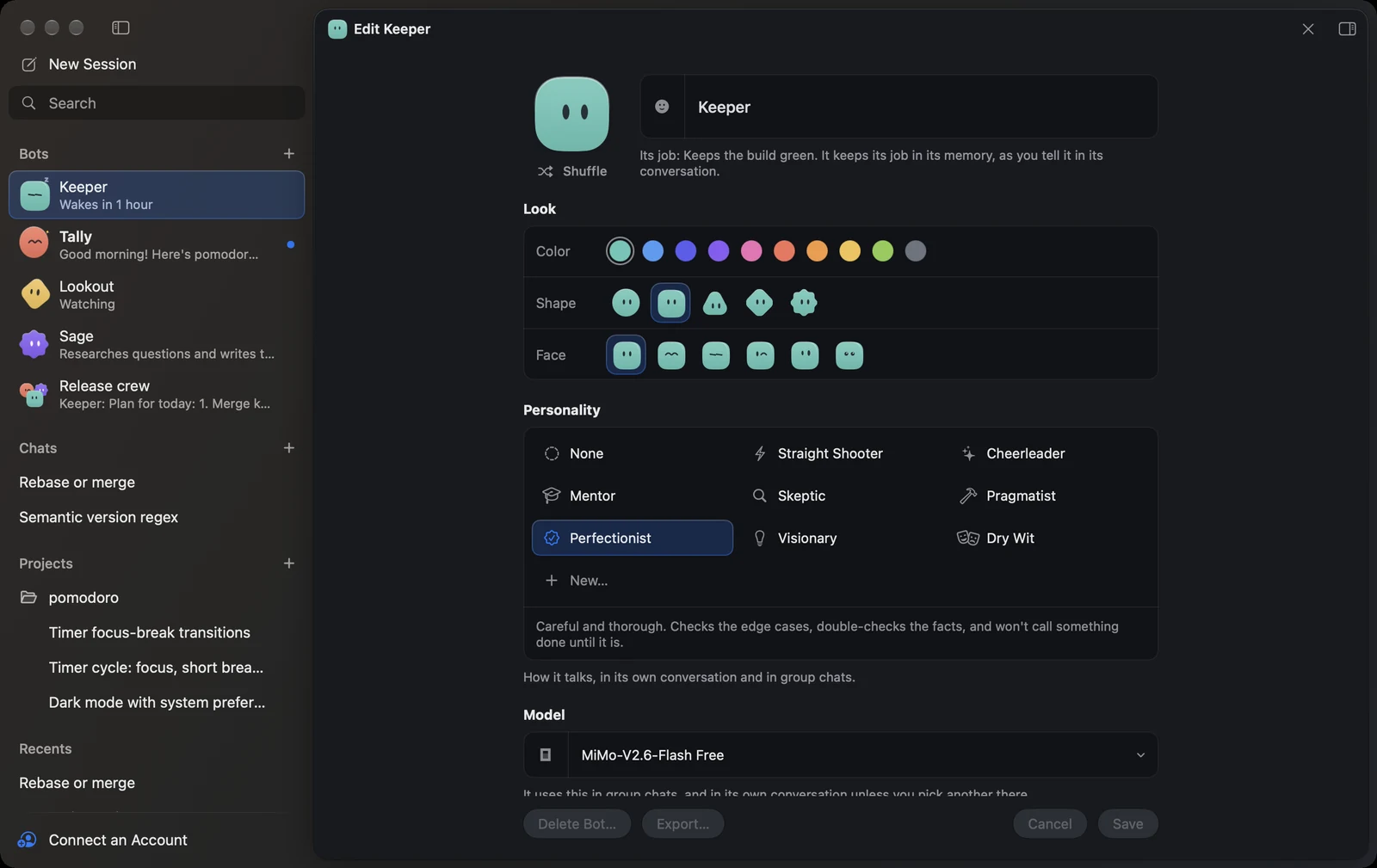Screen dimensions: 1377x868
Task: Open the Model dropdown showing MiMo-V2.6-Flash Free
Action: (x=862, y=754)
